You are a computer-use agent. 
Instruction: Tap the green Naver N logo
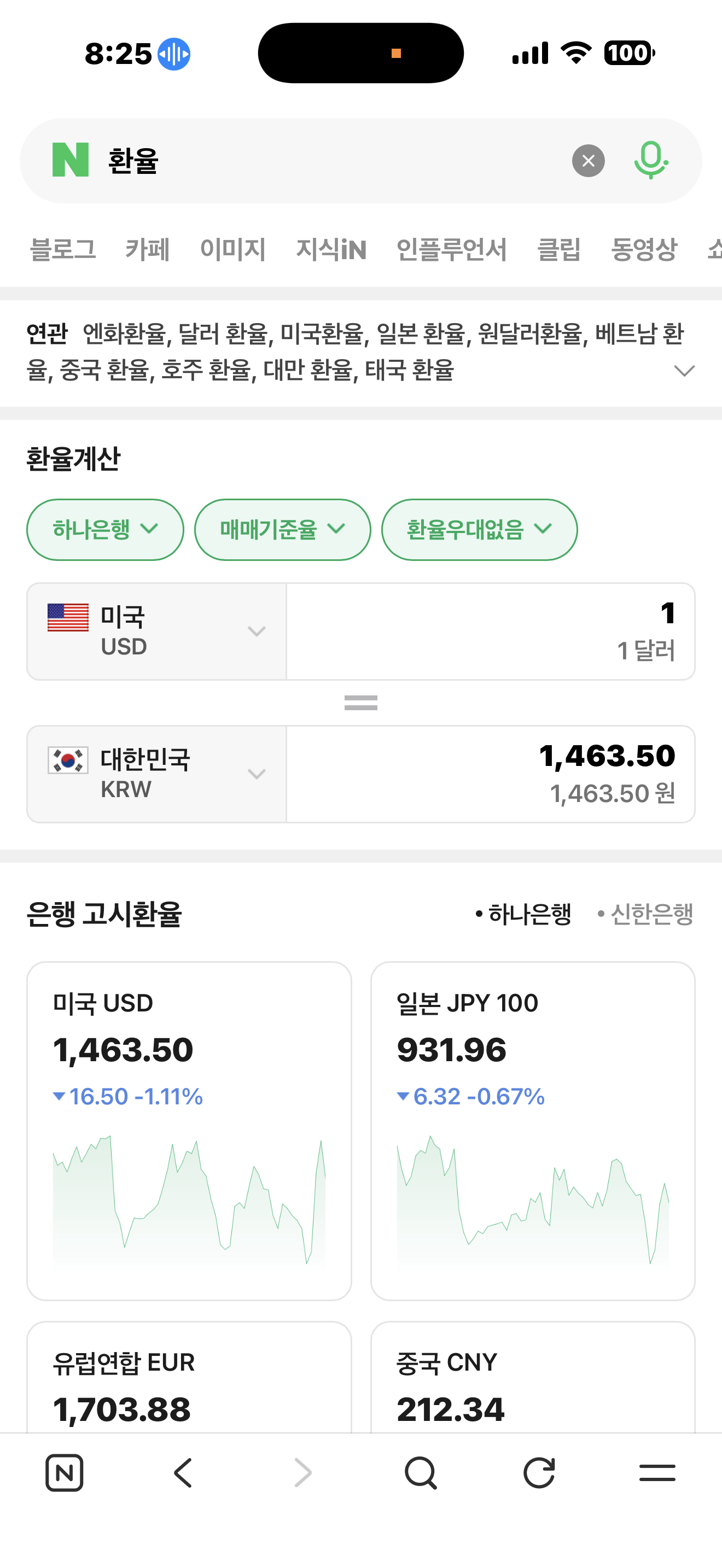[x=71, y=160]
